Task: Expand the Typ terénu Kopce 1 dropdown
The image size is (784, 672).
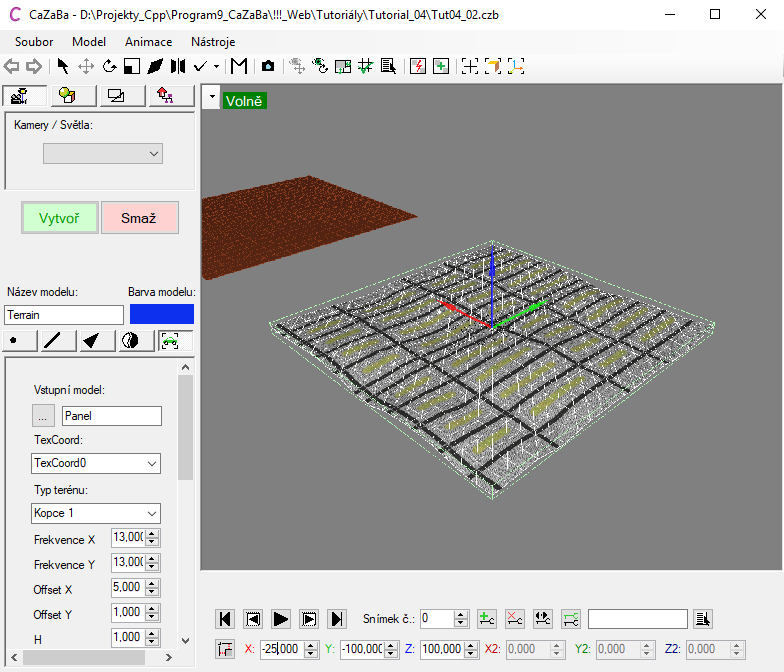Action: pos(96,513)
